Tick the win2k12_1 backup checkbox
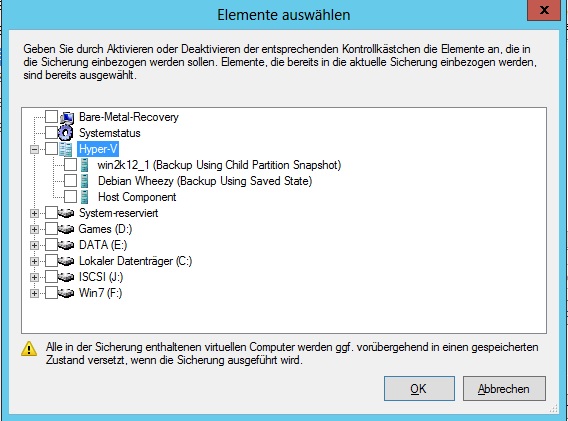Screen dimensions: 568x421 tap(70, 164)
